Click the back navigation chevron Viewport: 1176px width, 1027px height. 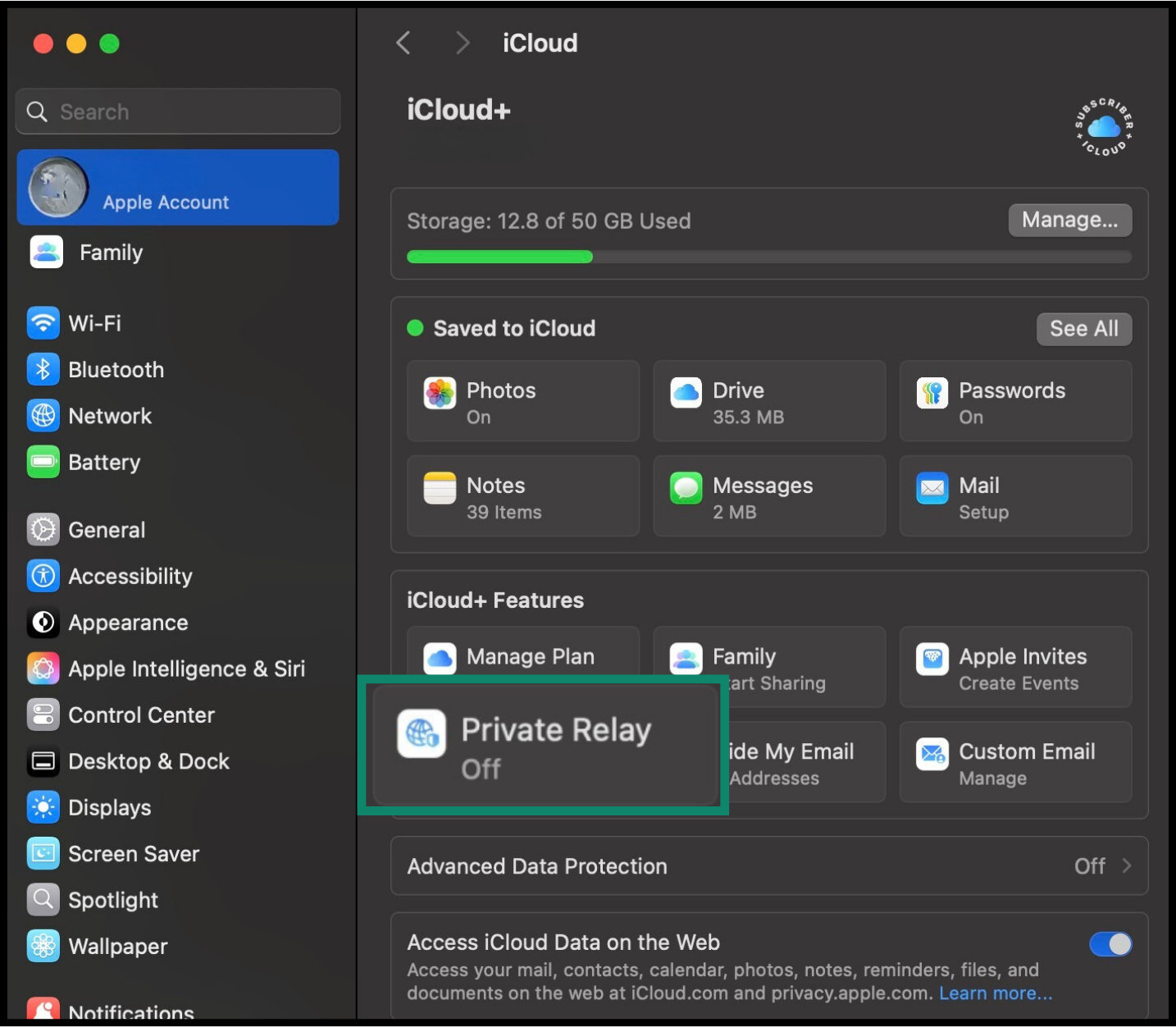coord(403,43)
